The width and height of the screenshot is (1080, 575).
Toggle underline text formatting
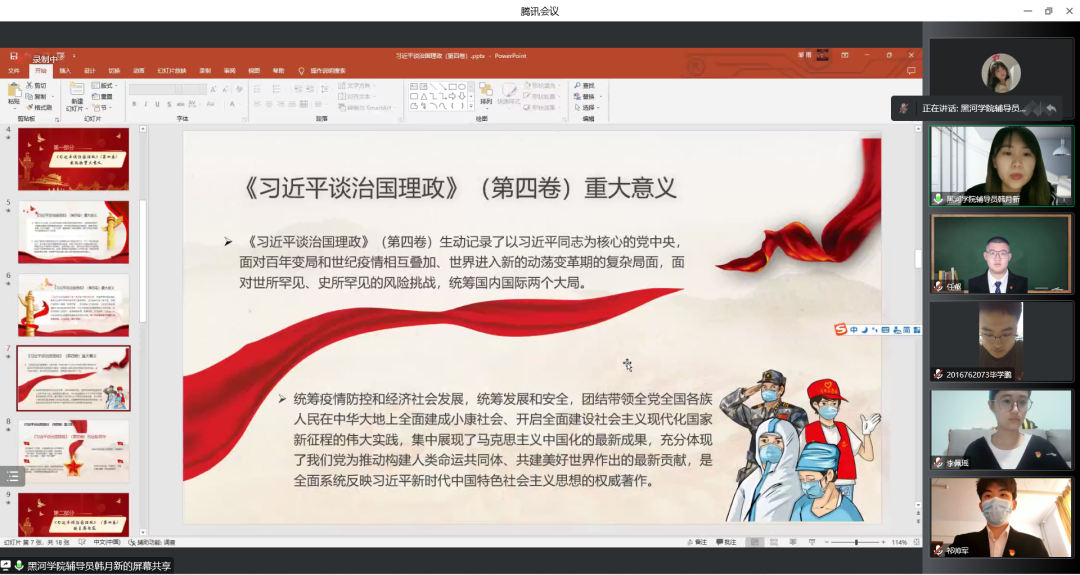coord(158,104)
